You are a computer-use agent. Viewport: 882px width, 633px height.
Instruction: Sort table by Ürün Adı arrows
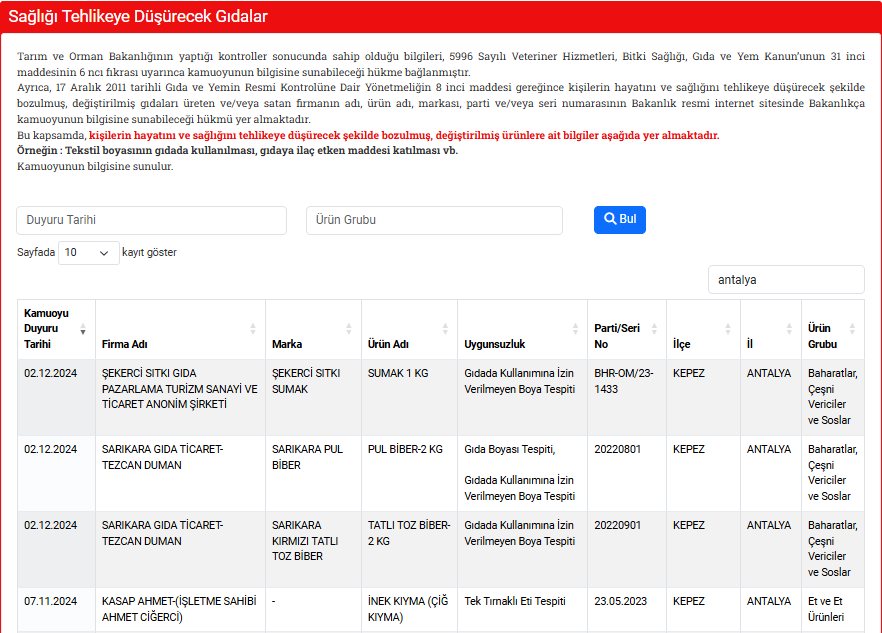[x=445, y=329]
